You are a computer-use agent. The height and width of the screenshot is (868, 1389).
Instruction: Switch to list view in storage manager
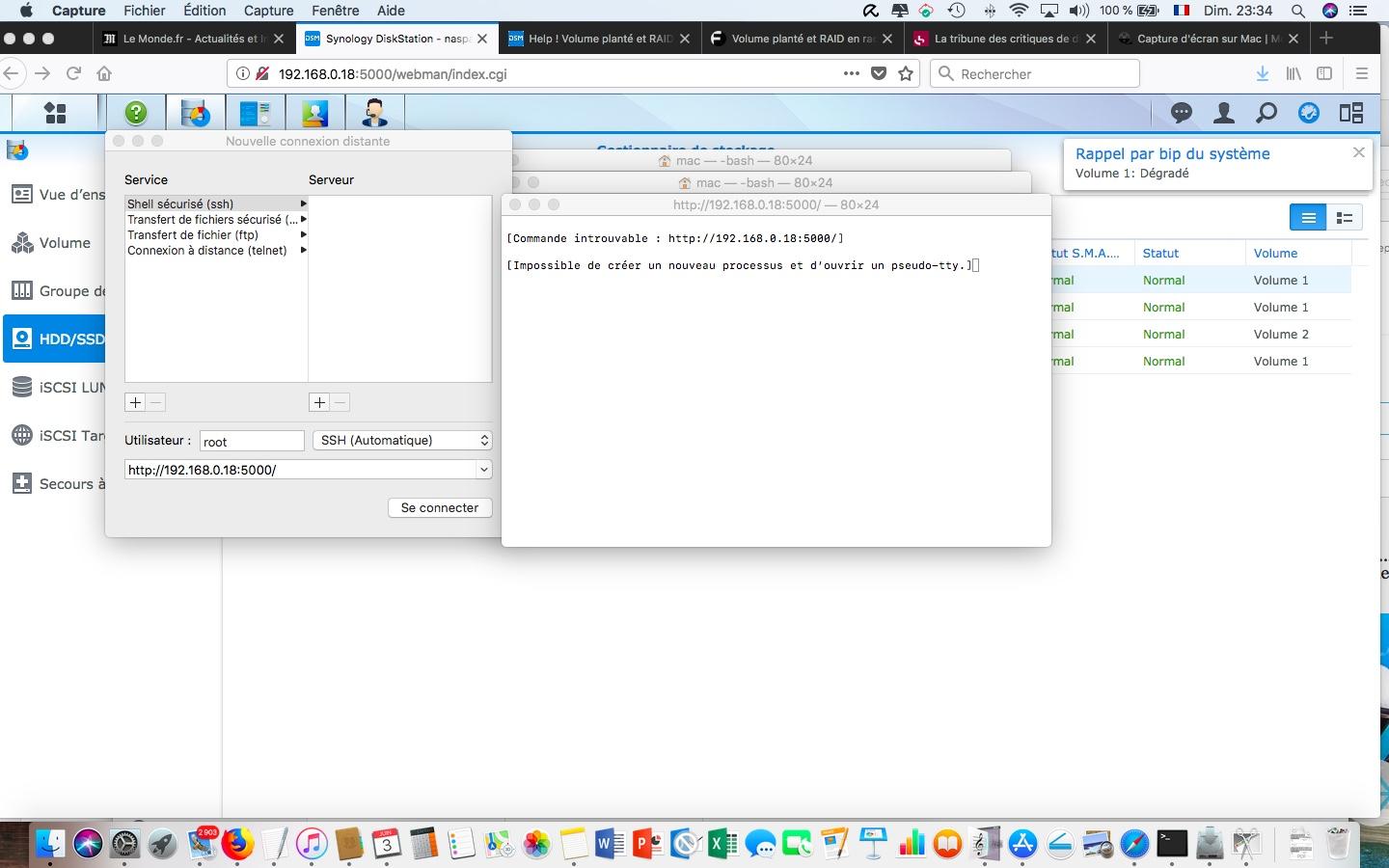pos(1308,218)
